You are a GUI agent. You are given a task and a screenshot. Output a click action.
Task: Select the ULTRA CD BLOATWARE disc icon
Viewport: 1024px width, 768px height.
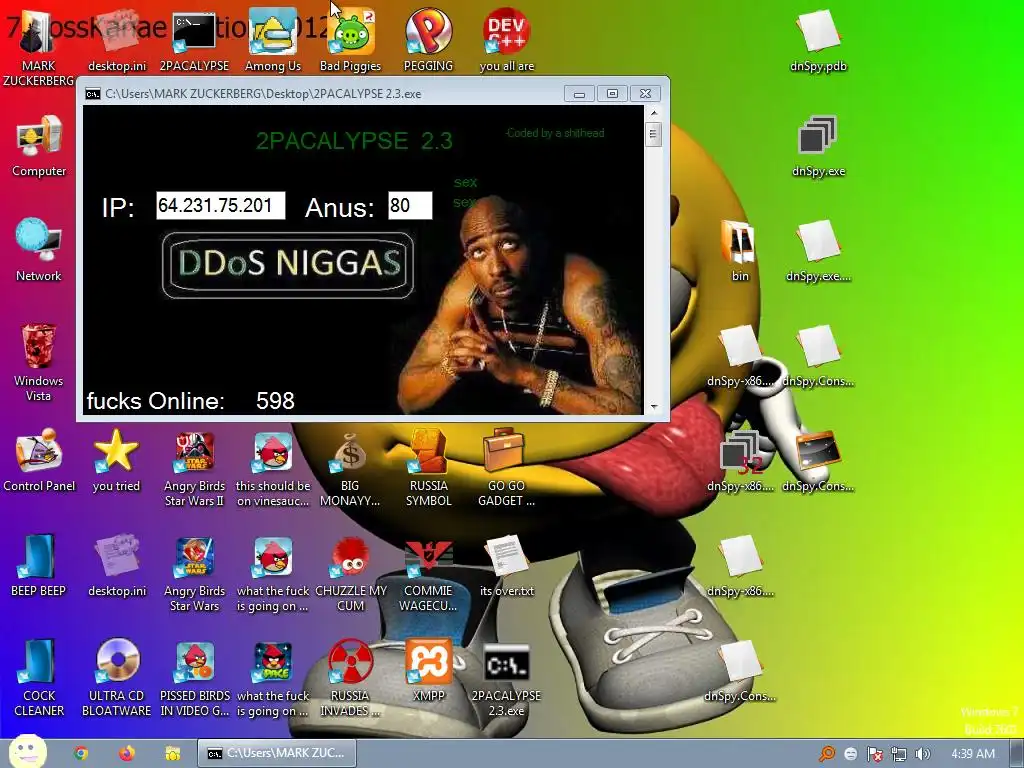[116, 661]
